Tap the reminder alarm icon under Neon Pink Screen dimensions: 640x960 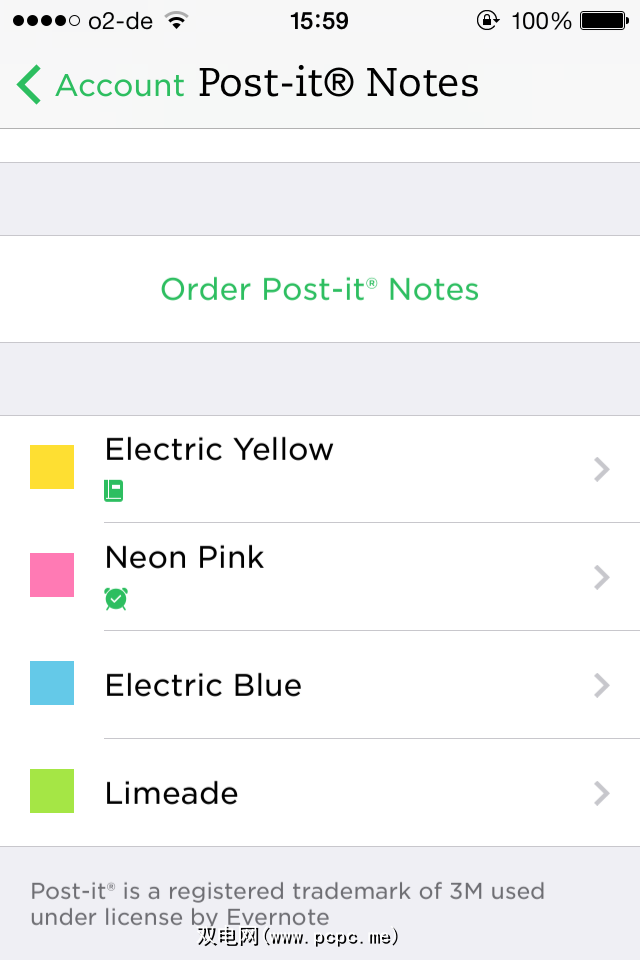click(x=116, y=599)
